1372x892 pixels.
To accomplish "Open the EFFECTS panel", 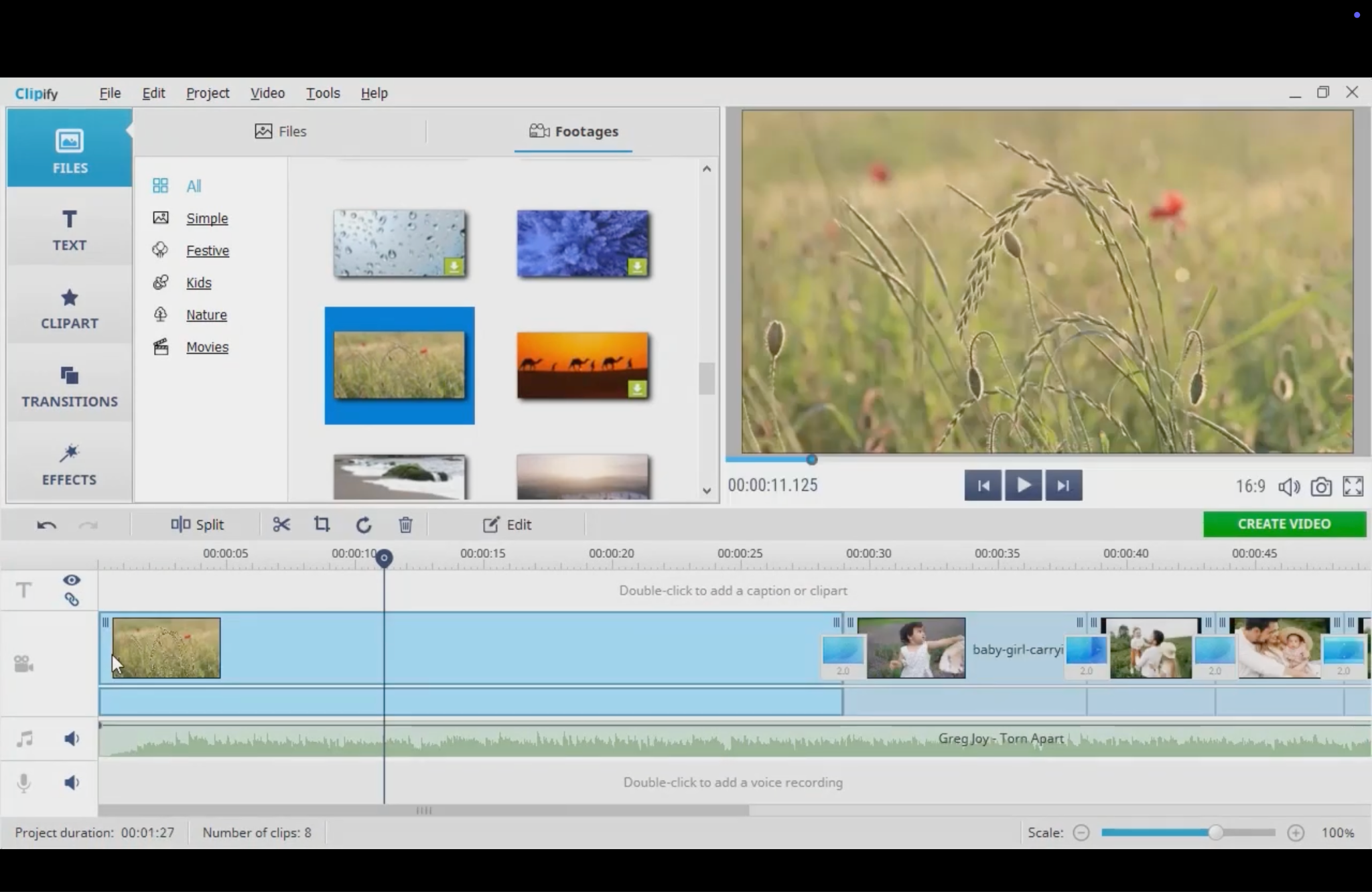I will pos(69,464).
